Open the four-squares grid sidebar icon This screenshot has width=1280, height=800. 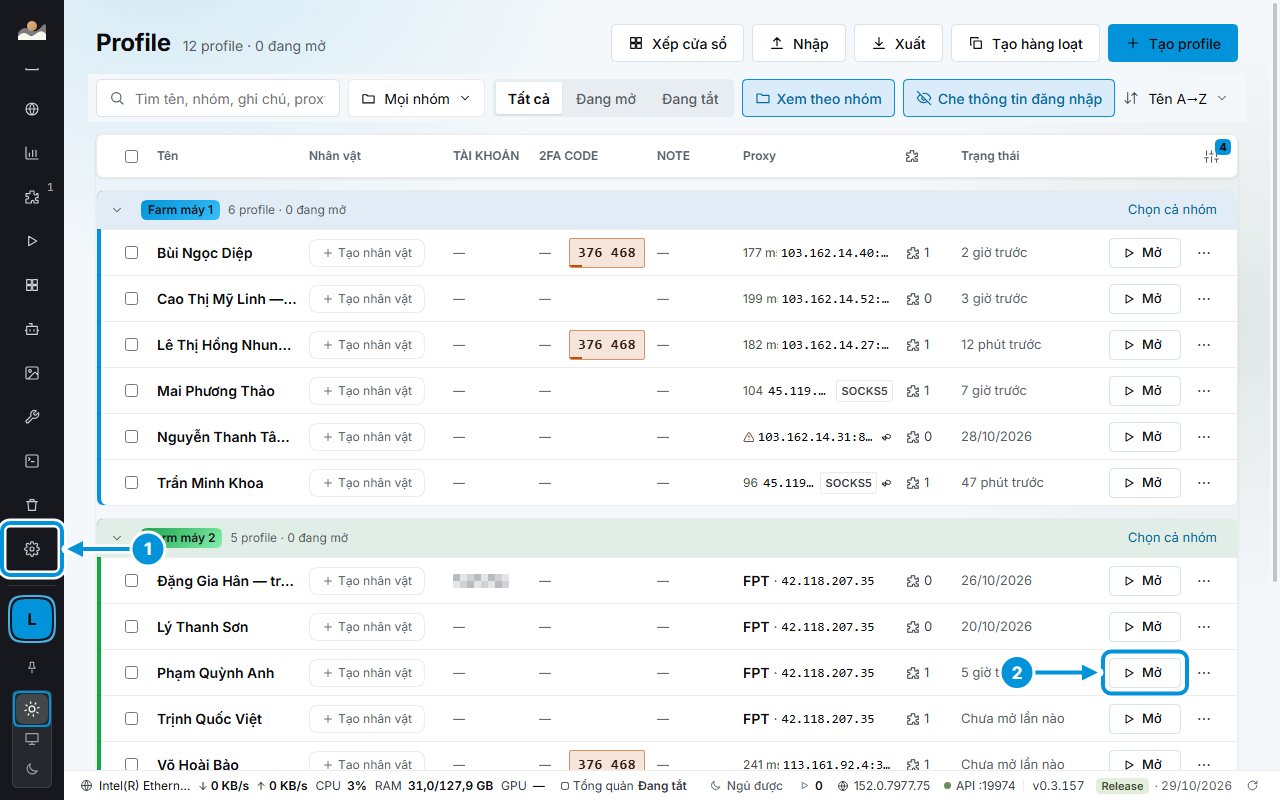tap(32, 285)
